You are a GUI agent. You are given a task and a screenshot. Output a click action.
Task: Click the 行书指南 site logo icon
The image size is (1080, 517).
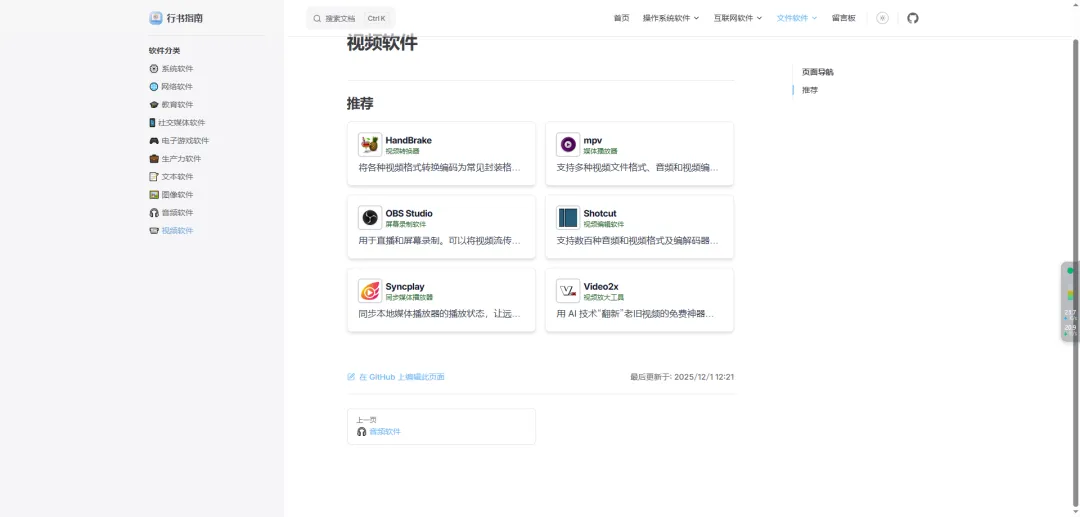point(156,18)
